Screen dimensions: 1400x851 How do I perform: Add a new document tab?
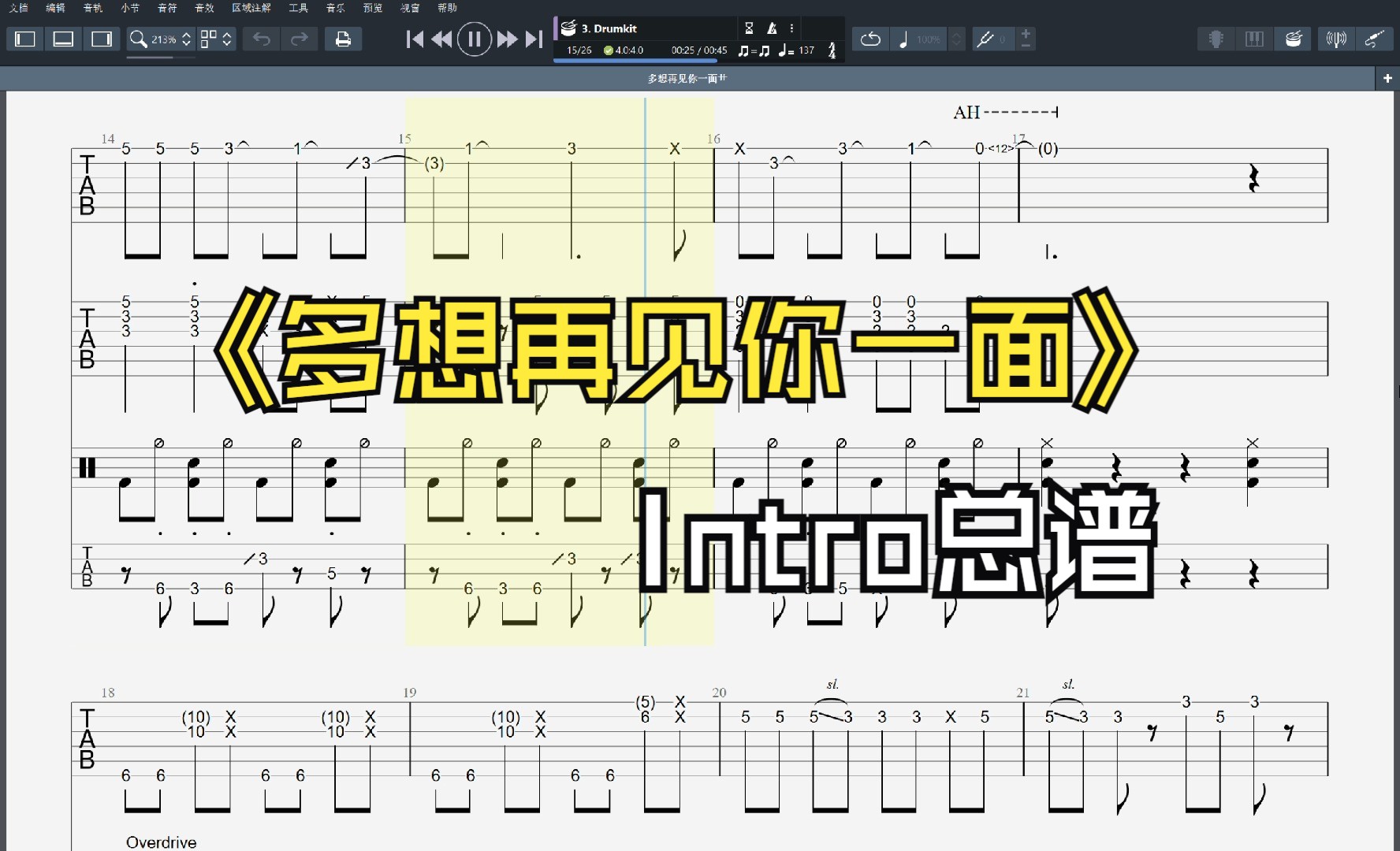pyautogui.click(x=1387, y=79)
